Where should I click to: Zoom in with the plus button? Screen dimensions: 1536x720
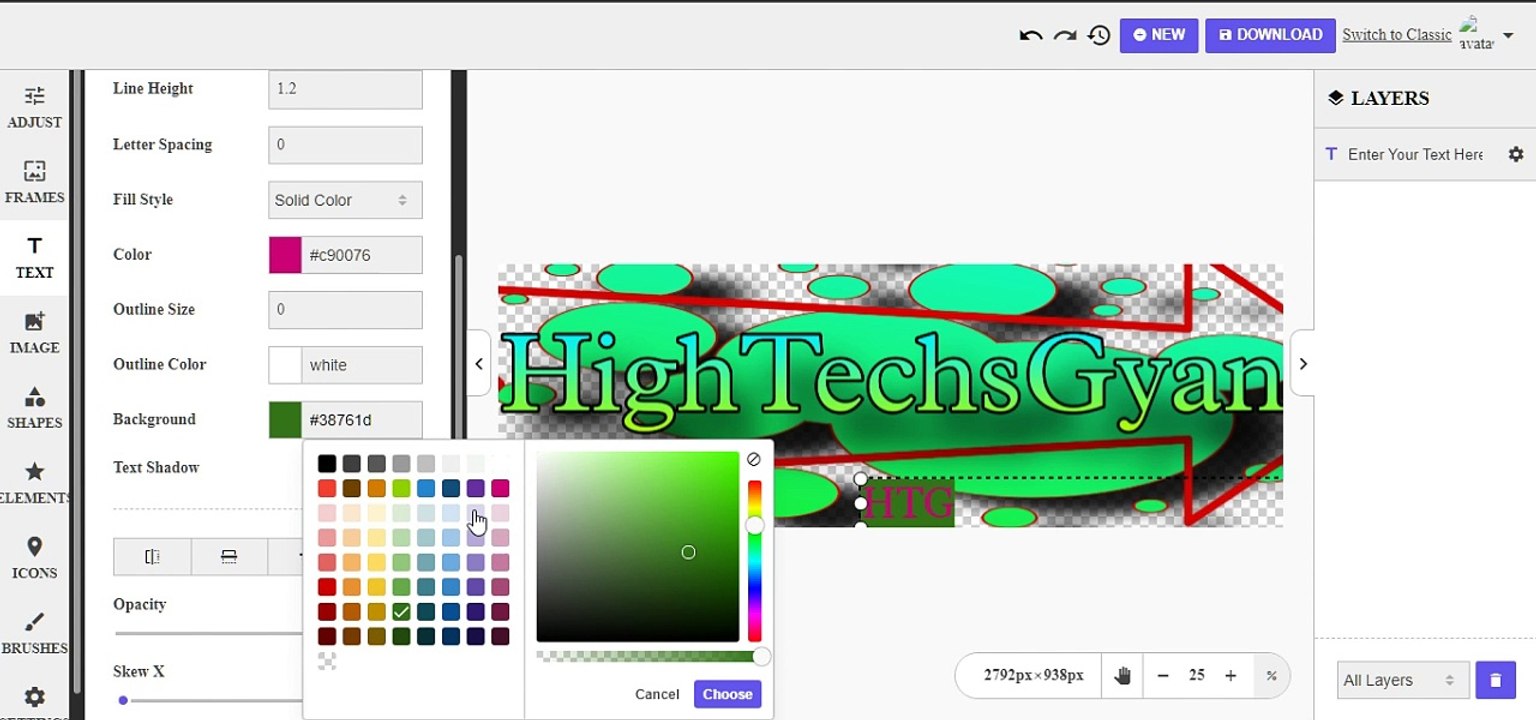pyautogui.click(x=1231, y=676)
